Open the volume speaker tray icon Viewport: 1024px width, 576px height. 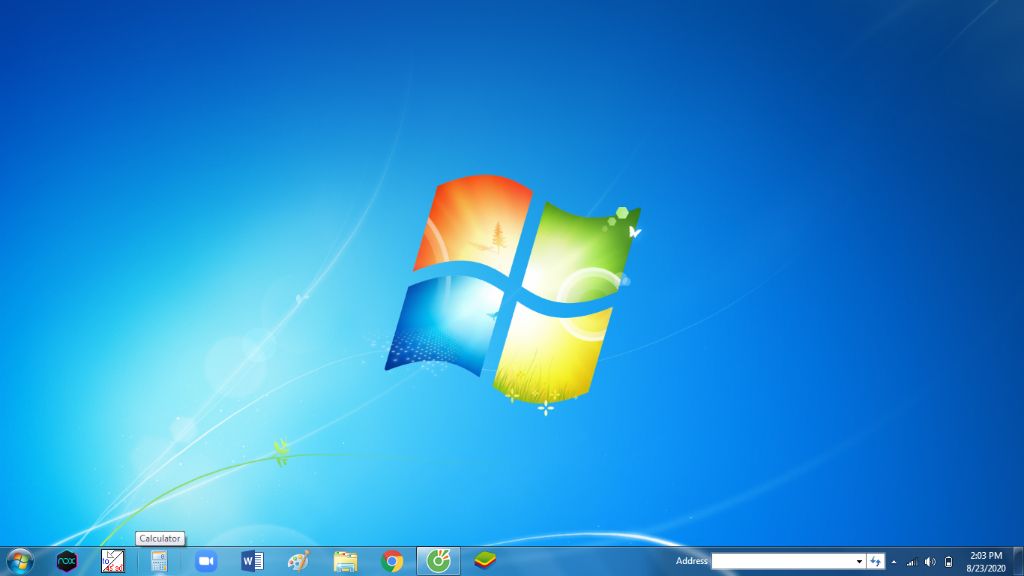click(930, 562)
